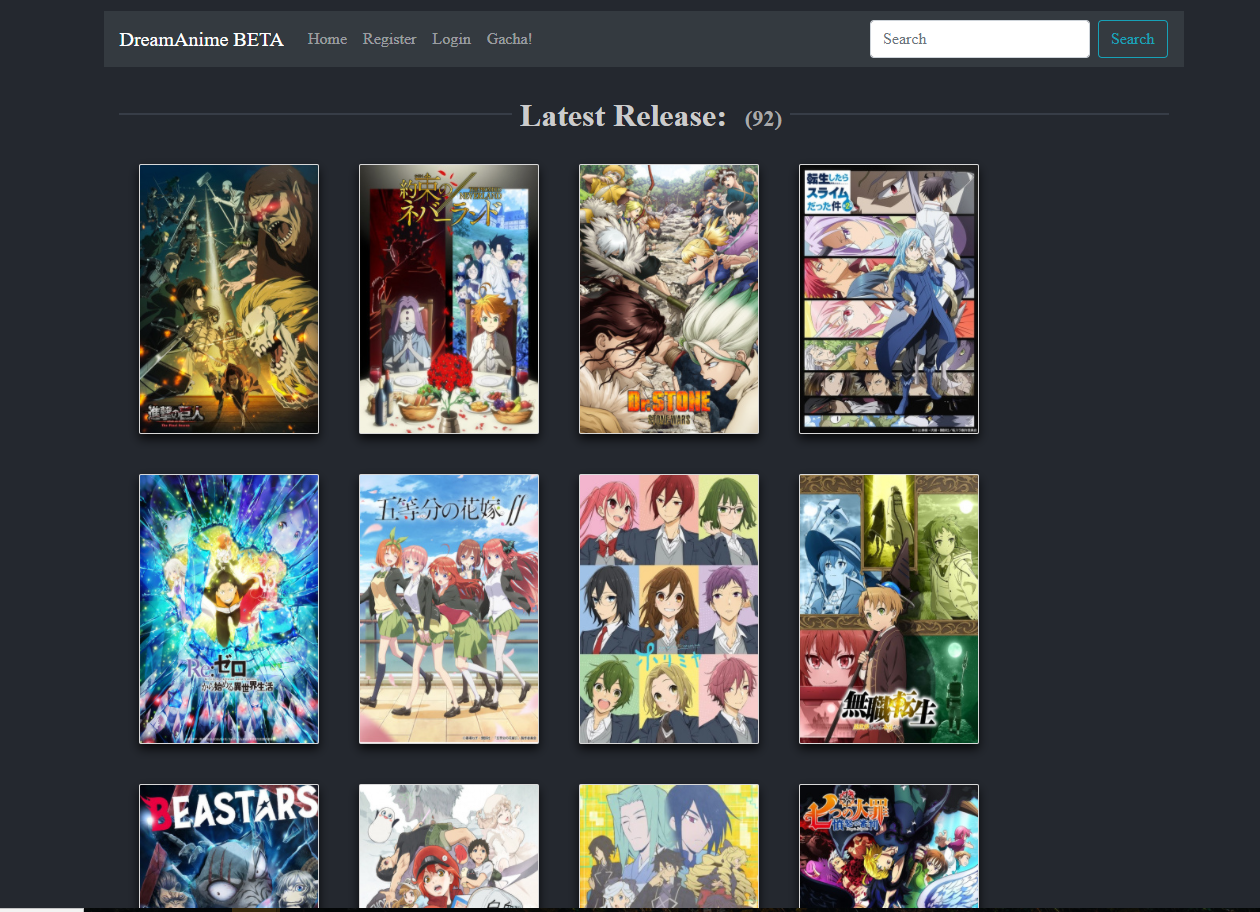Click the (92) release count
Image resolution: width=1260 pixels, height=912 pixels.
click(x=763, y=119)
